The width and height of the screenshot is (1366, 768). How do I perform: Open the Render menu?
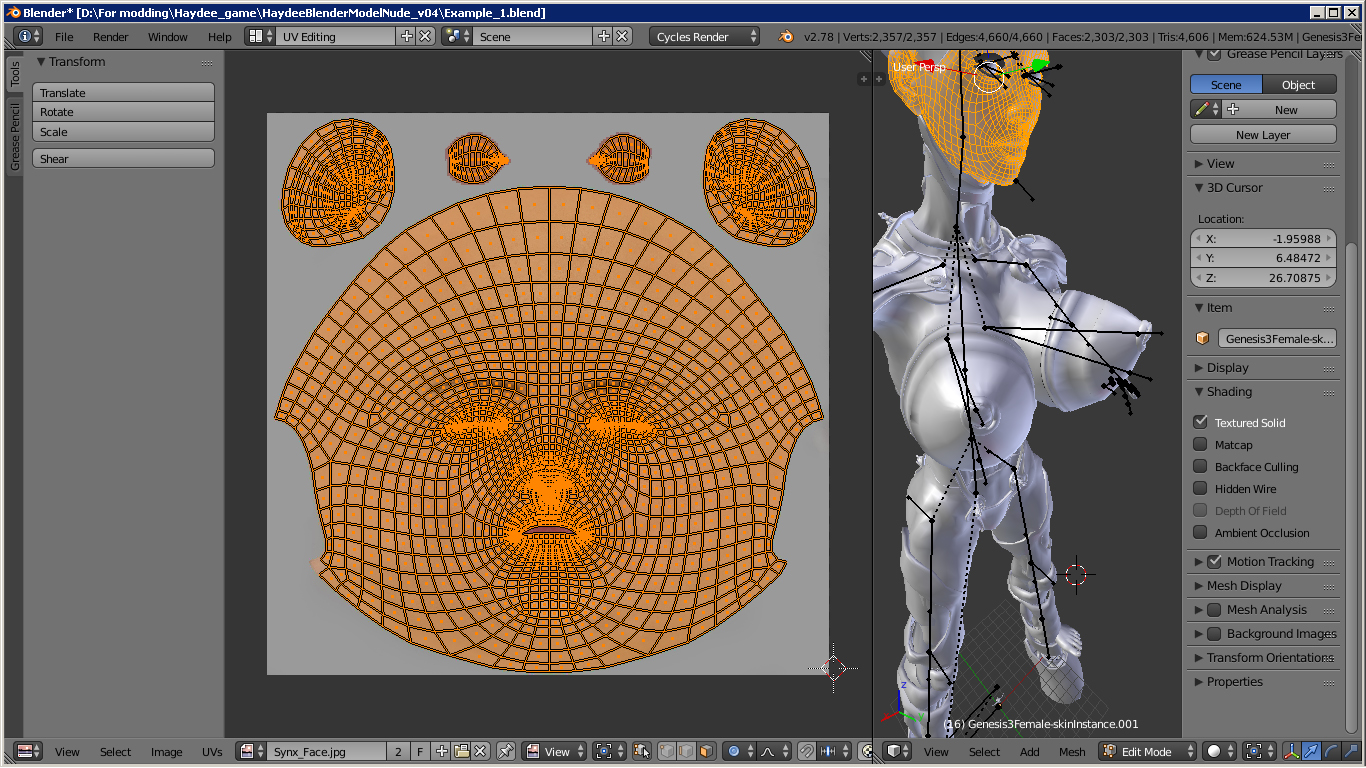[110, 37]
